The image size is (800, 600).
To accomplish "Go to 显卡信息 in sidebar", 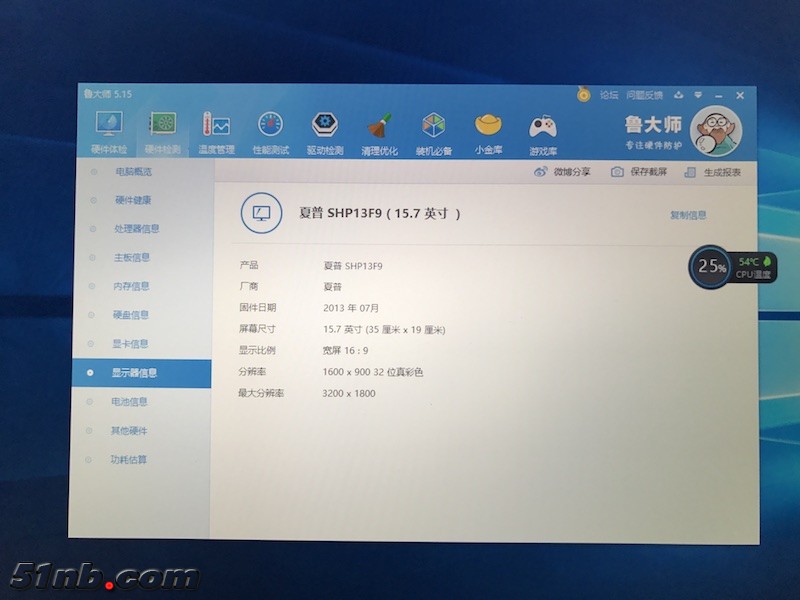I will (131, 344).
